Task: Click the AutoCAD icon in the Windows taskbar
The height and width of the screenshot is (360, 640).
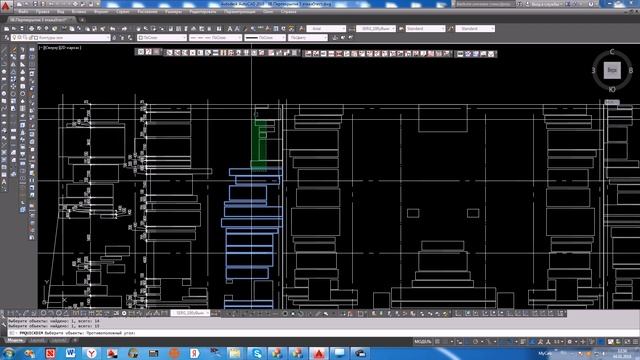Action: point(319,353)
